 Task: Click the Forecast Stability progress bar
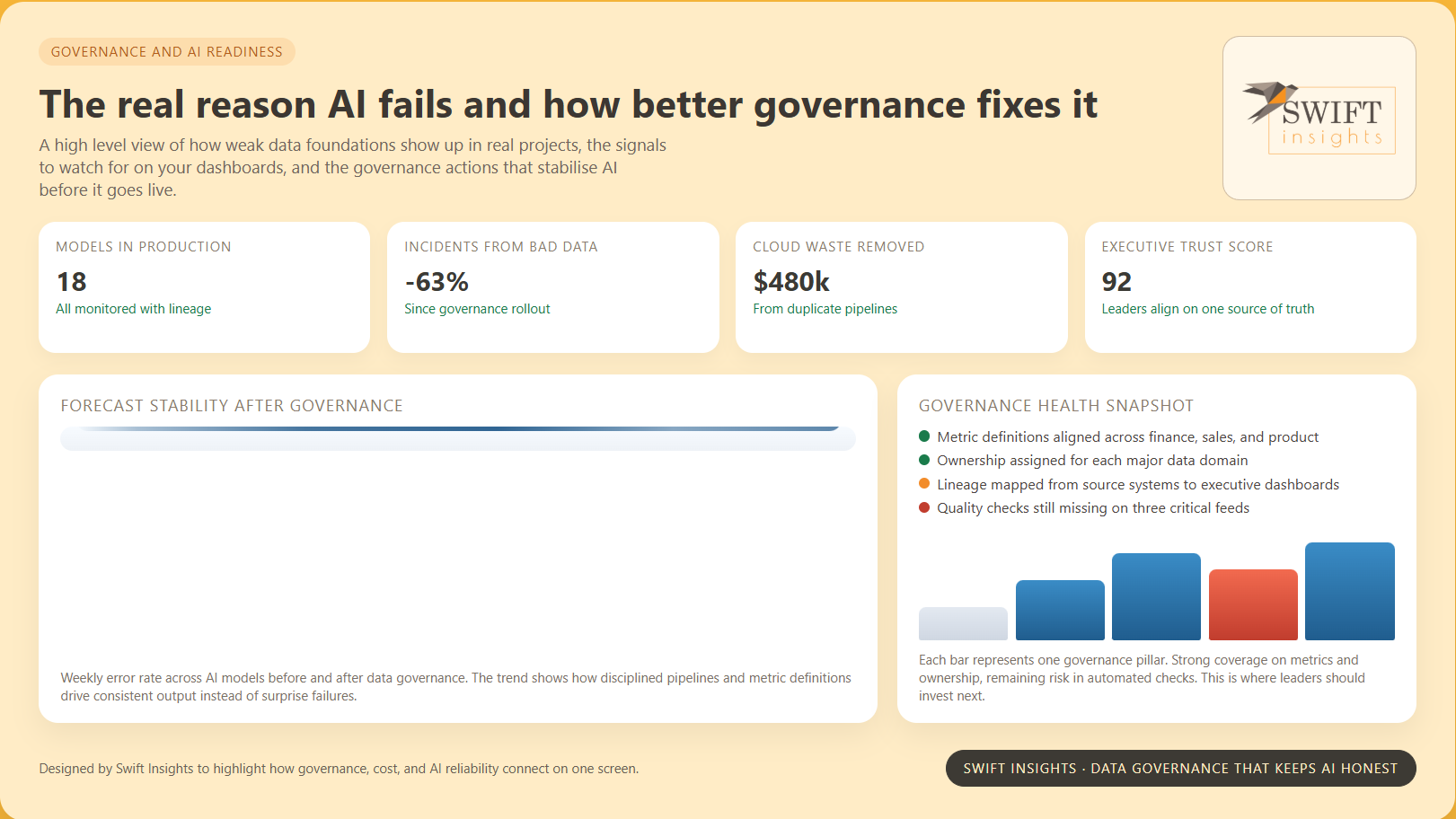point(457,438)
